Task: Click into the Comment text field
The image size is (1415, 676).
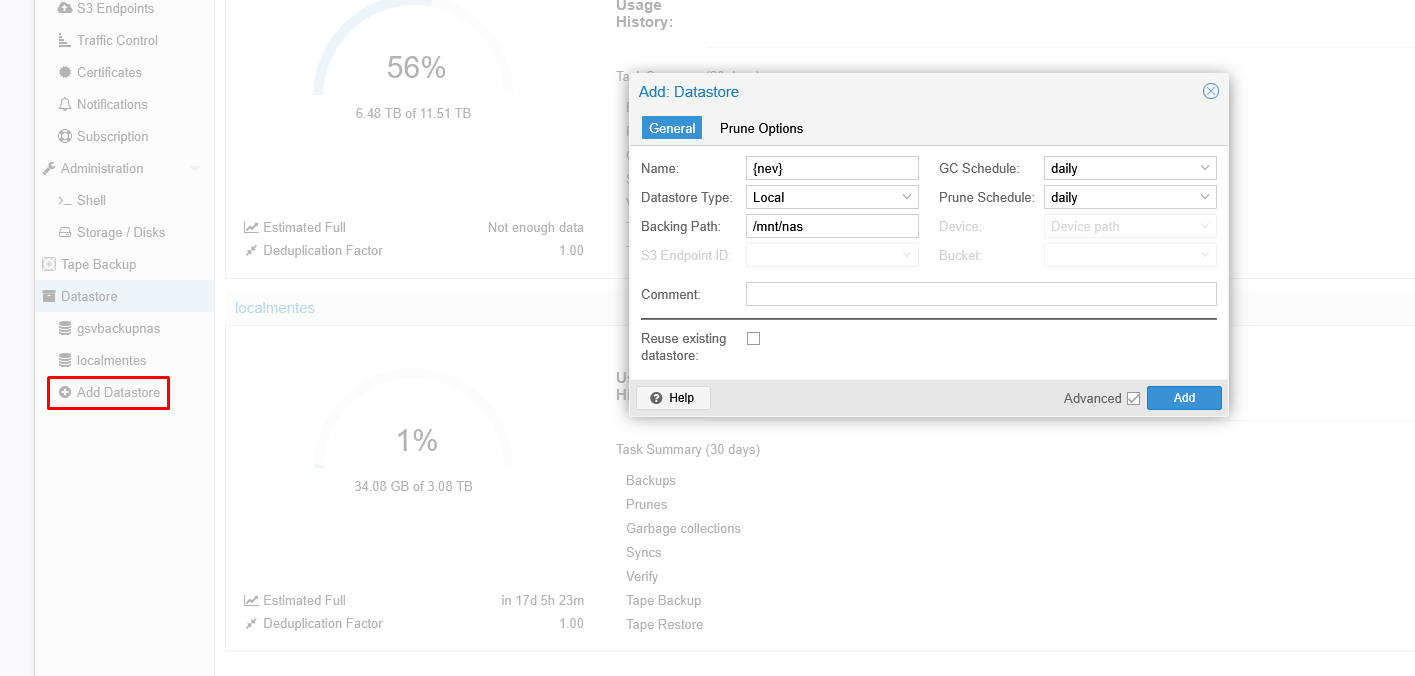Action: click(980, 294)
